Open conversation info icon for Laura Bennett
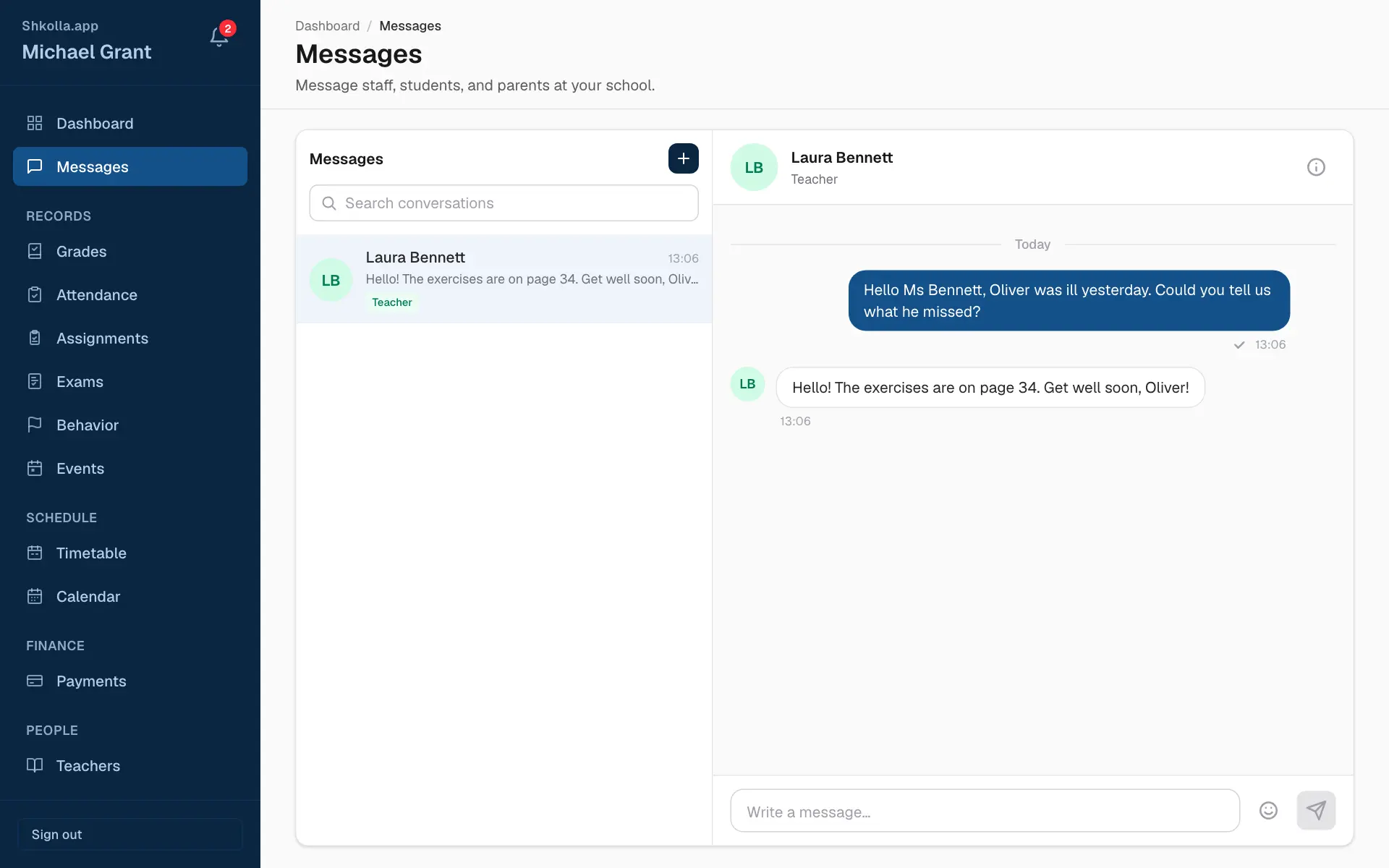 pos(1316,167)
